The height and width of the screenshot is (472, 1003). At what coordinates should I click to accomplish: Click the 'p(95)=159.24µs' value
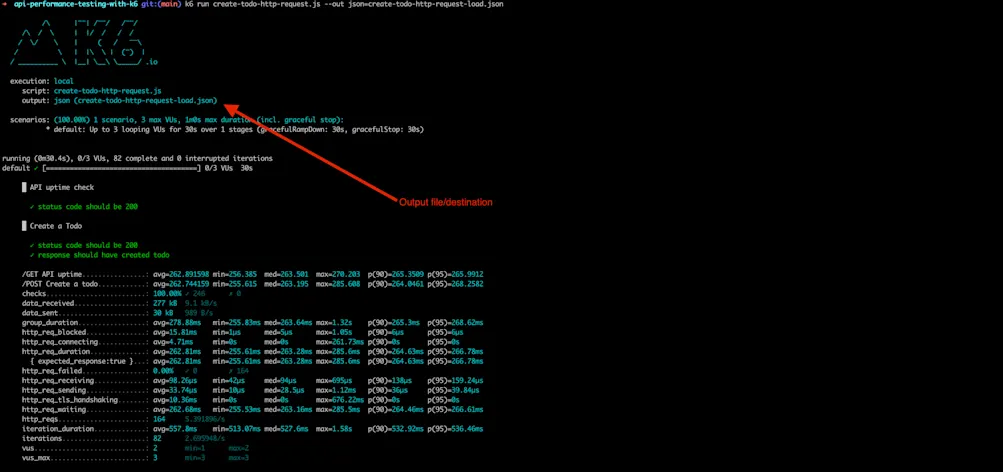(455, 380)
